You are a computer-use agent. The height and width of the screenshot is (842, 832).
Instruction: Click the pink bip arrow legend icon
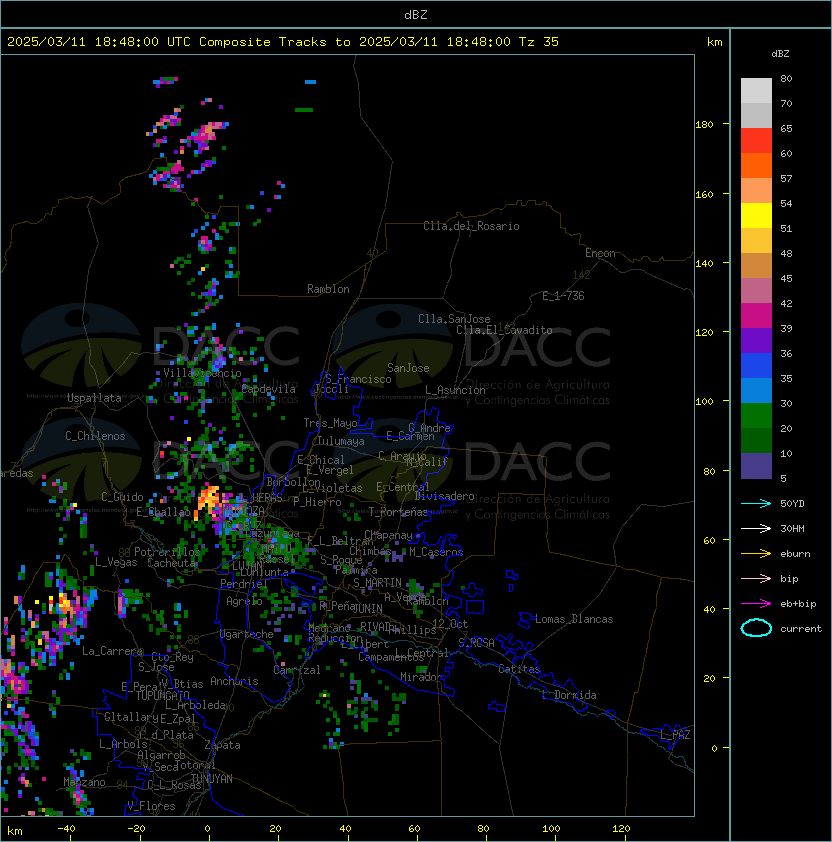(x=756, y=578)
